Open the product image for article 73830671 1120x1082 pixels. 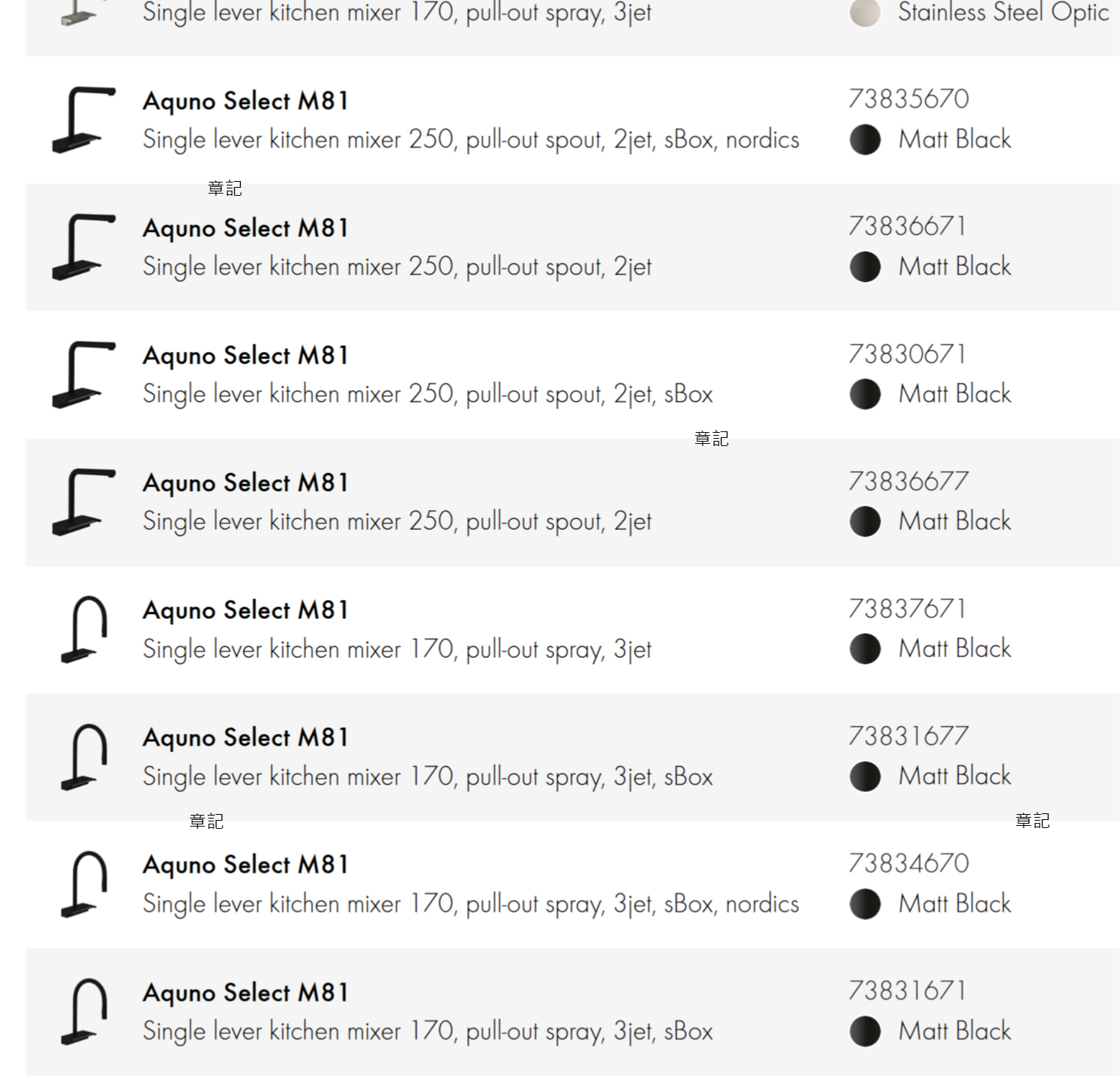(82, 375)
